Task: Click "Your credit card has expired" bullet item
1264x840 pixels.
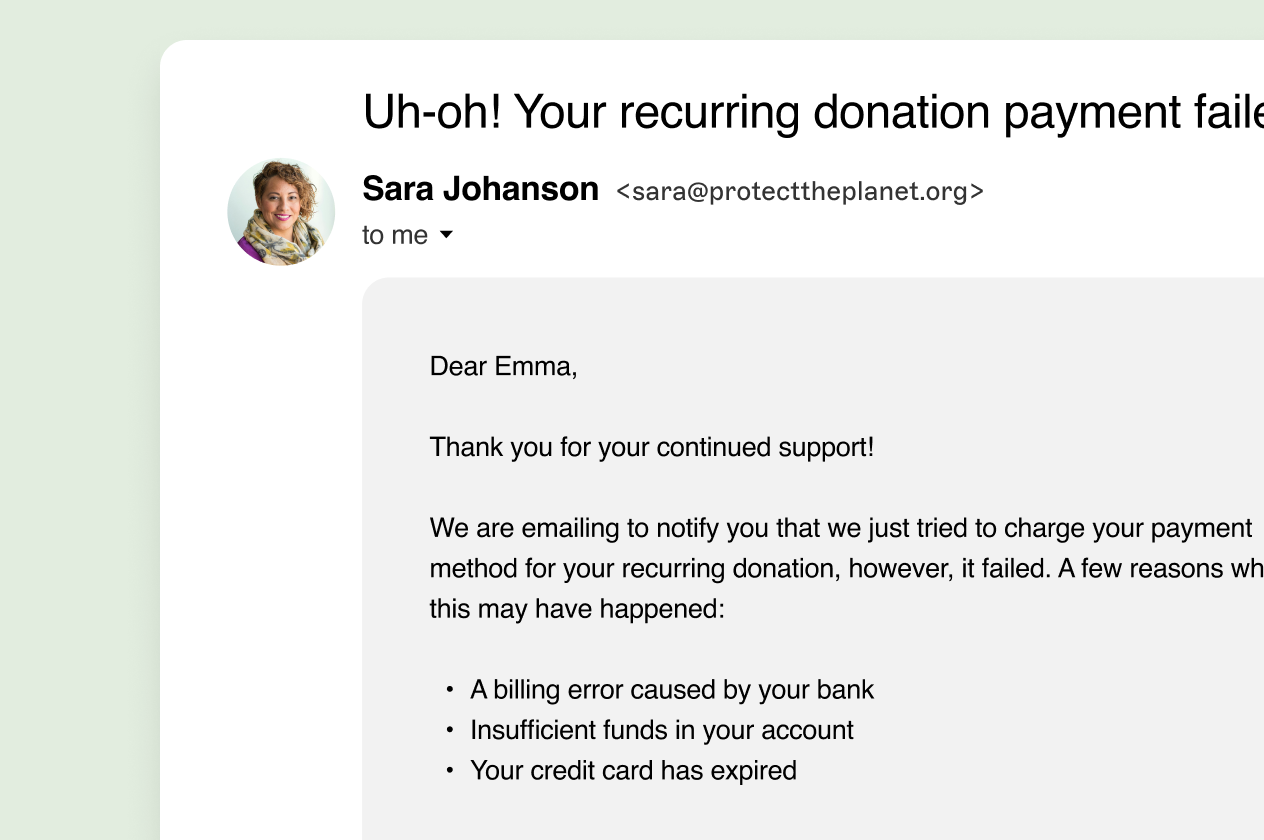Action: pos(633,771)
